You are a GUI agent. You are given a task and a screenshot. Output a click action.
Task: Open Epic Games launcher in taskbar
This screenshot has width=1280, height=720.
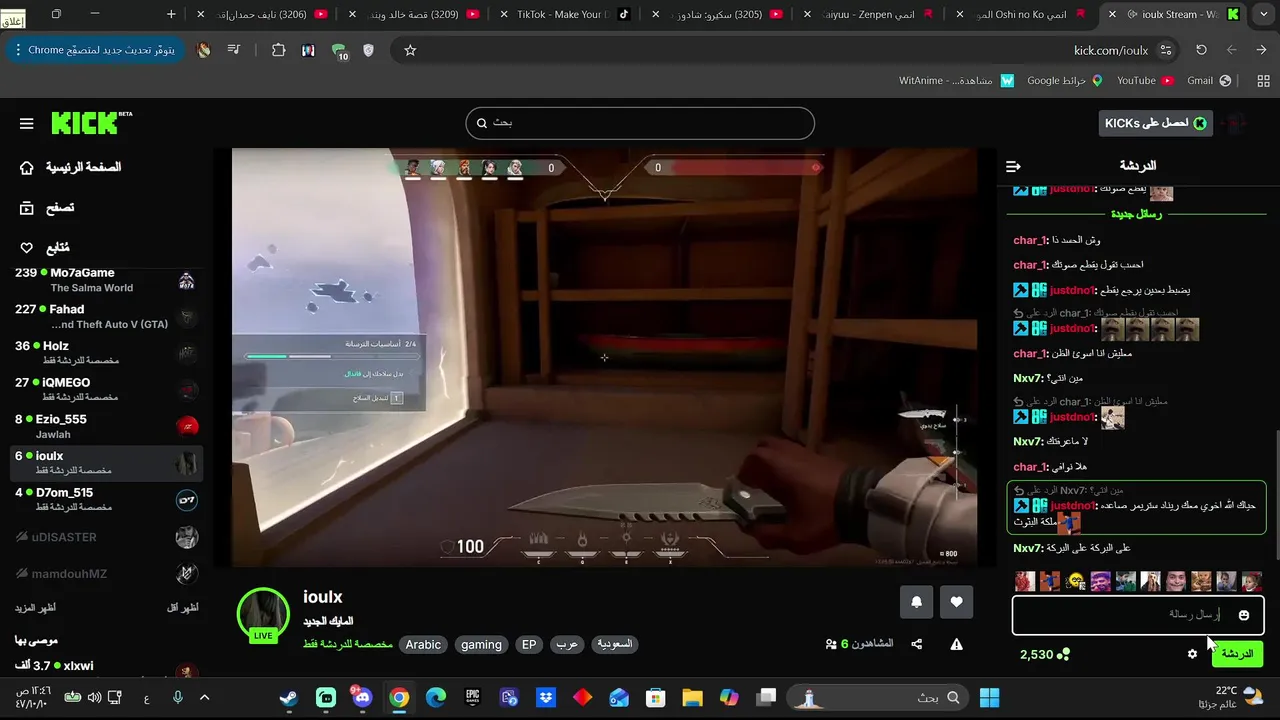(472, 697)
